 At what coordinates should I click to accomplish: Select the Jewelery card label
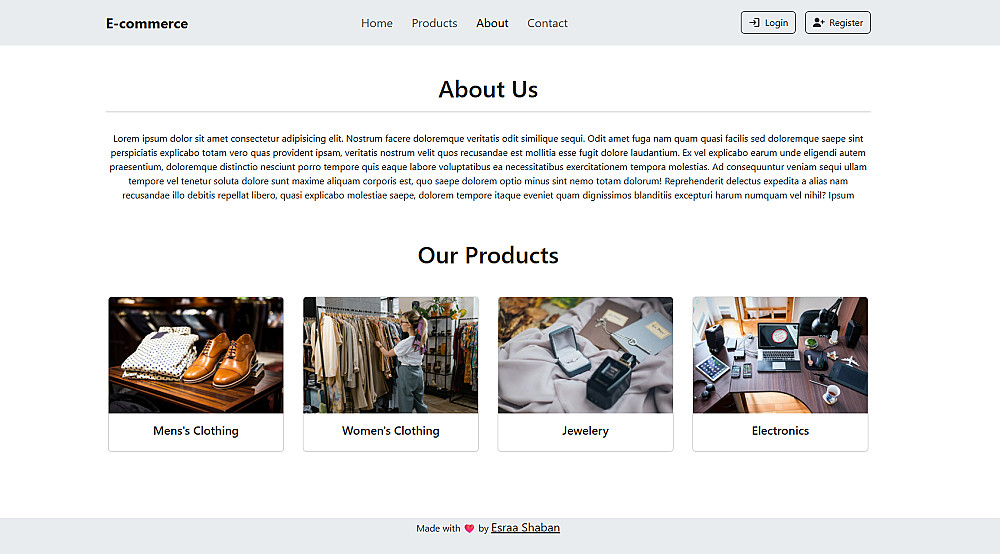[x=585, y=431]
